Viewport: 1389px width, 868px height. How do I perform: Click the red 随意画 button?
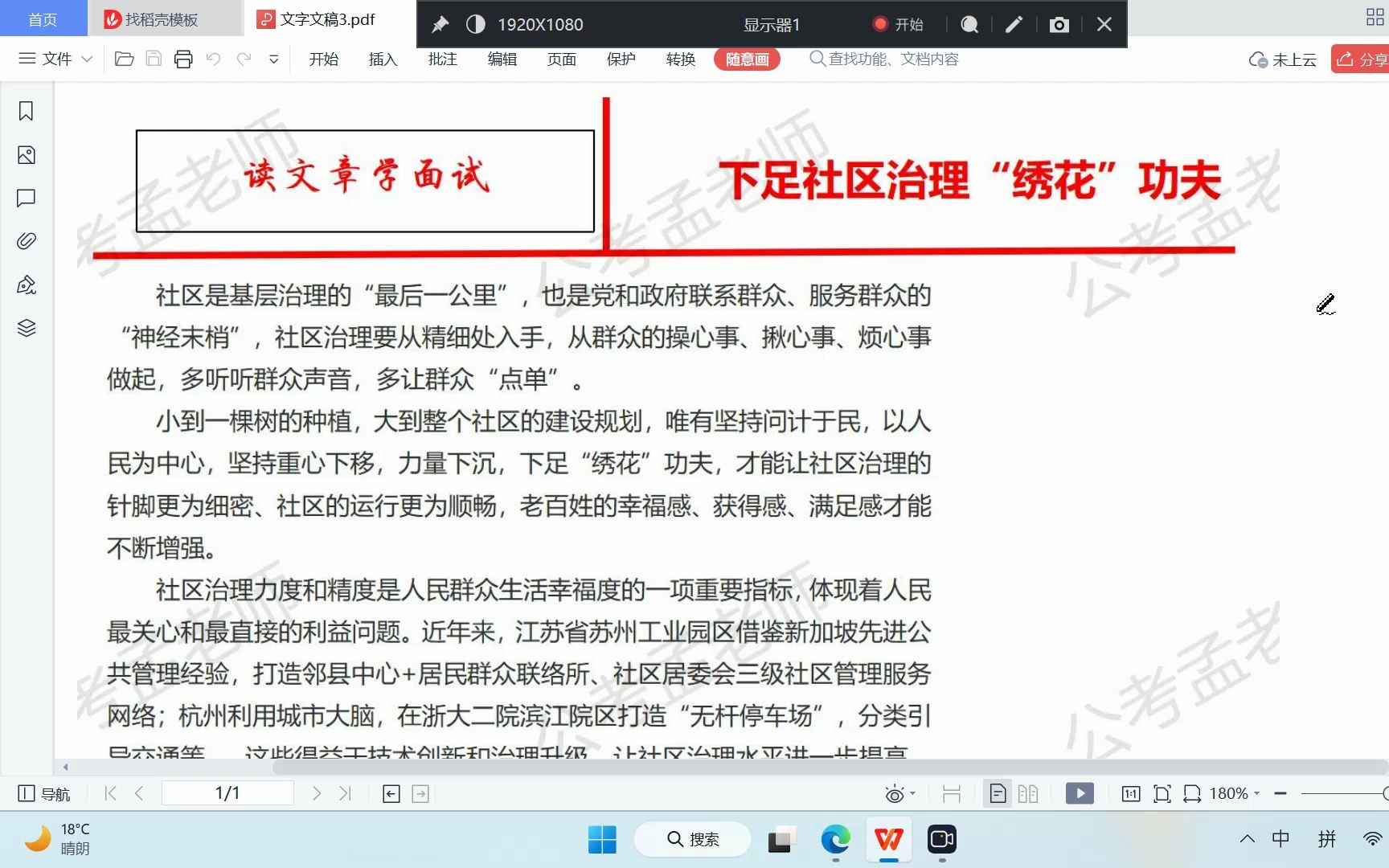[747, 59]
